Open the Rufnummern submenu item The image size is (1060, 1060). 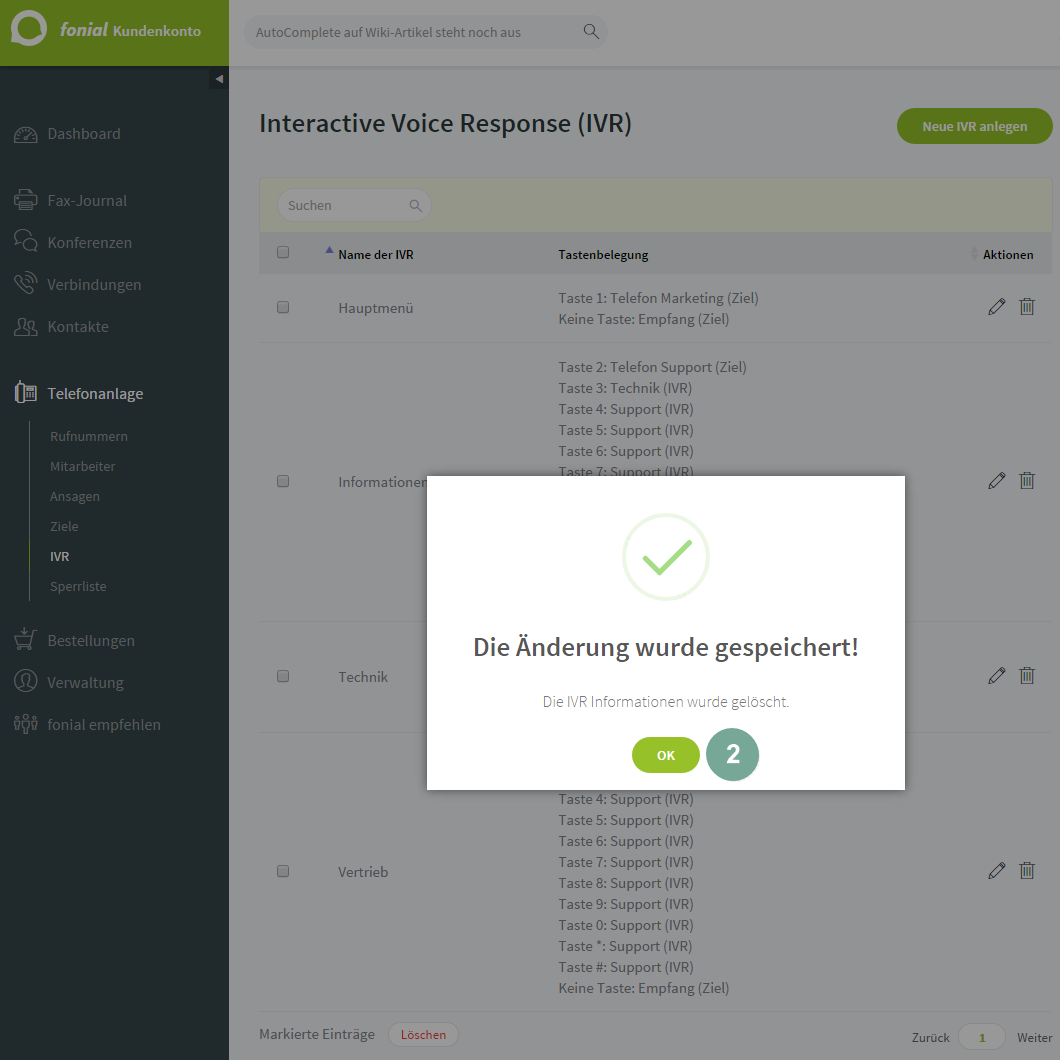(x=89, y=436)
